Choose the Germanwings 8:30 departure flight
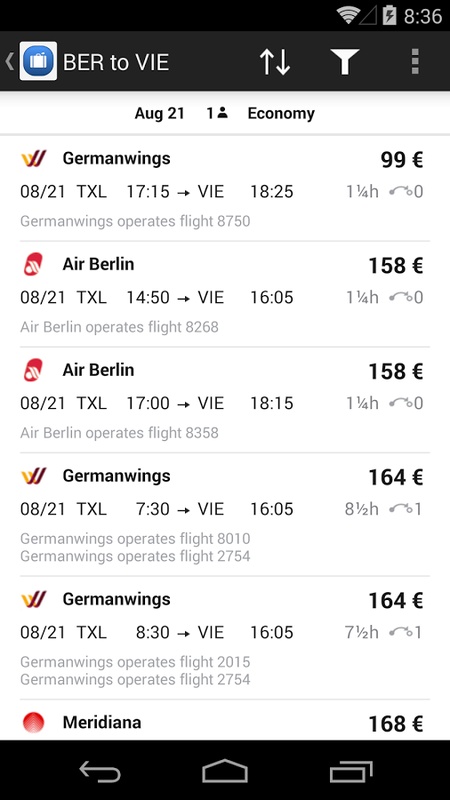This screenshot has width=450, height=800. point(225,638)
